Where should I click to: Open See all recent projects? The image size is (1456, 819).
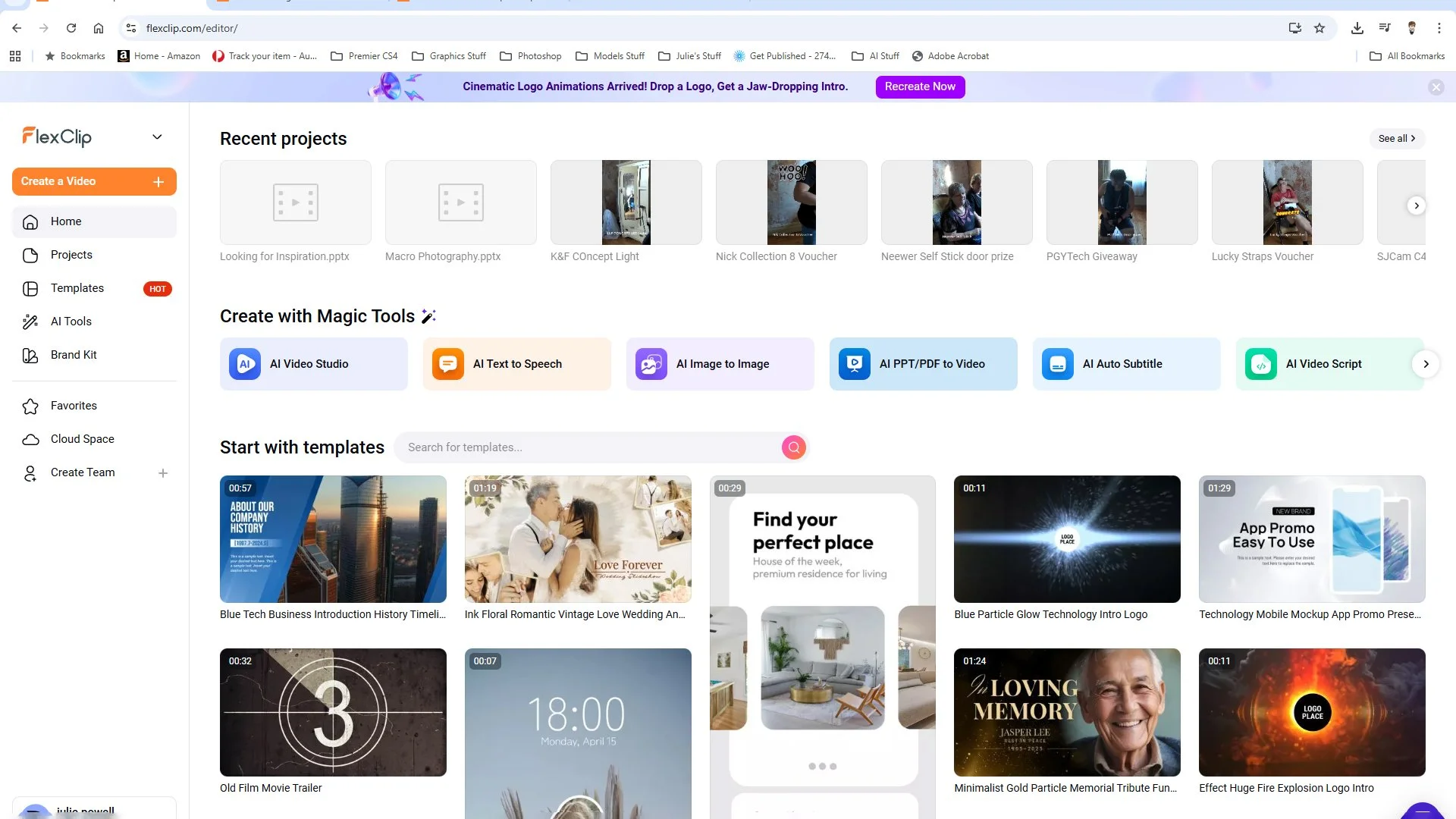coord(1395,138)
